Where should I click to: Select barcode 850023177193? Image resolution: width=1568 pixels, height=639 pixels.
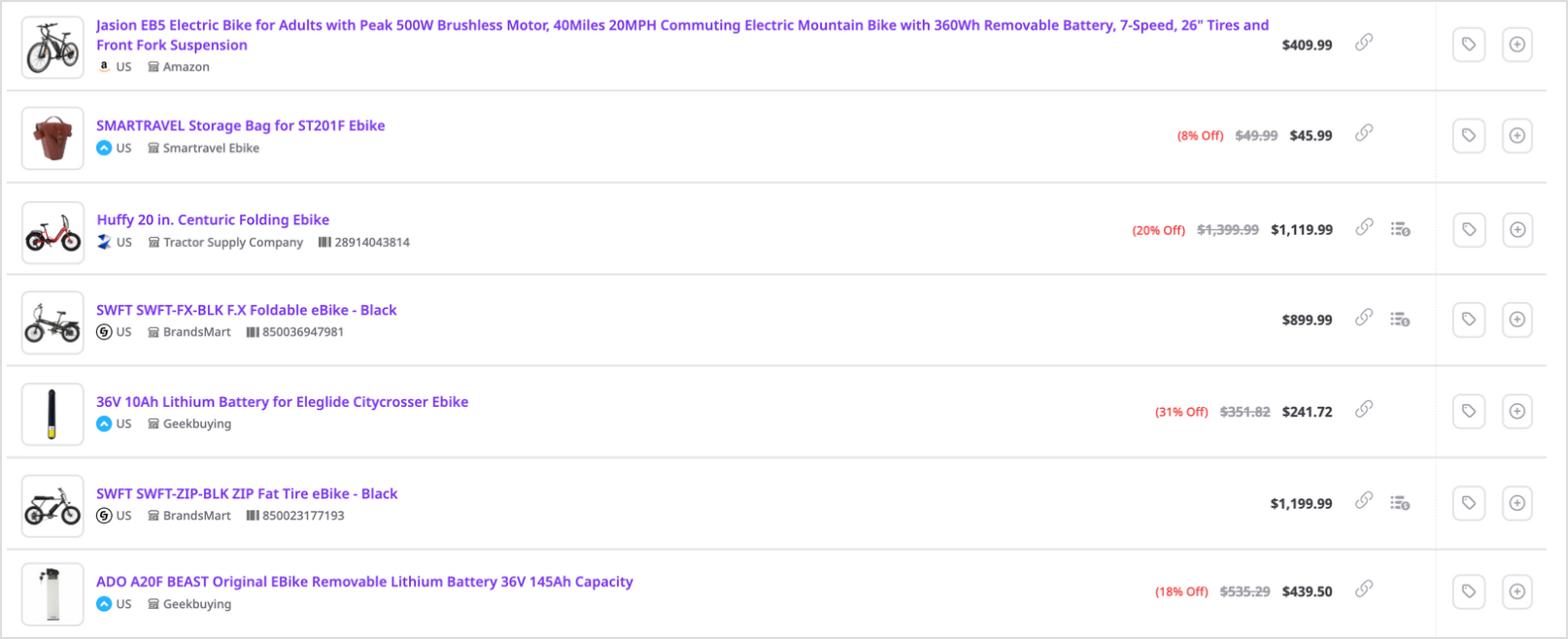click(303, 516)
